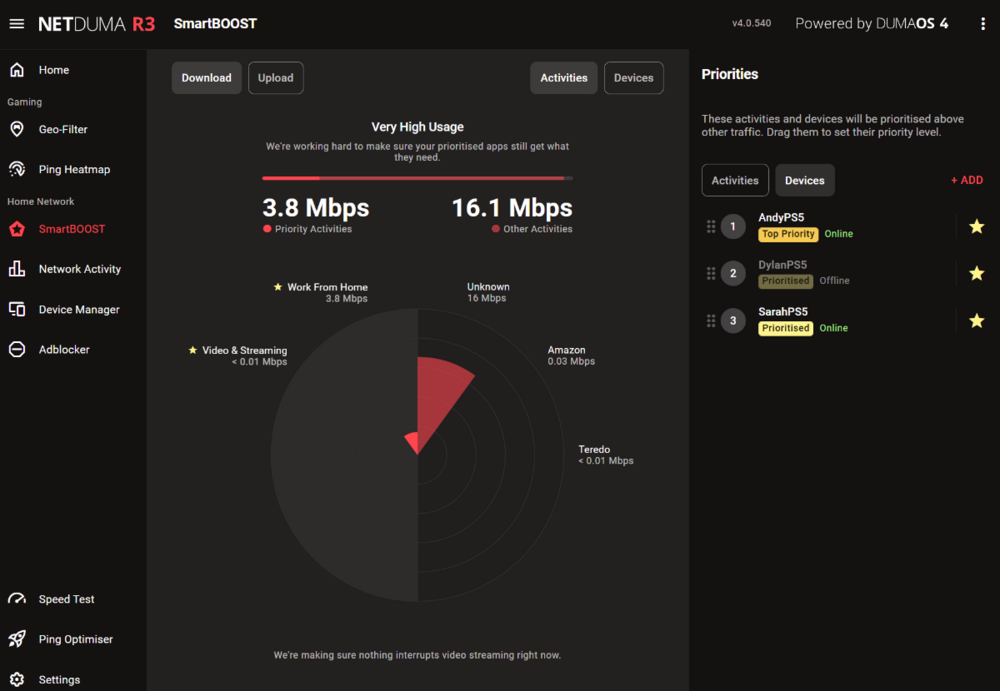Open the Home page label
Image resolution: width=1000 pixels, height=691 pixels.
pyautogui.click(x=54, y=70)
